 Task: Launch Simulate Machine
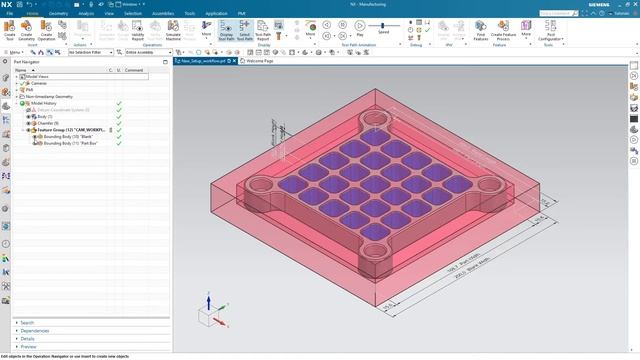[173, 30]
